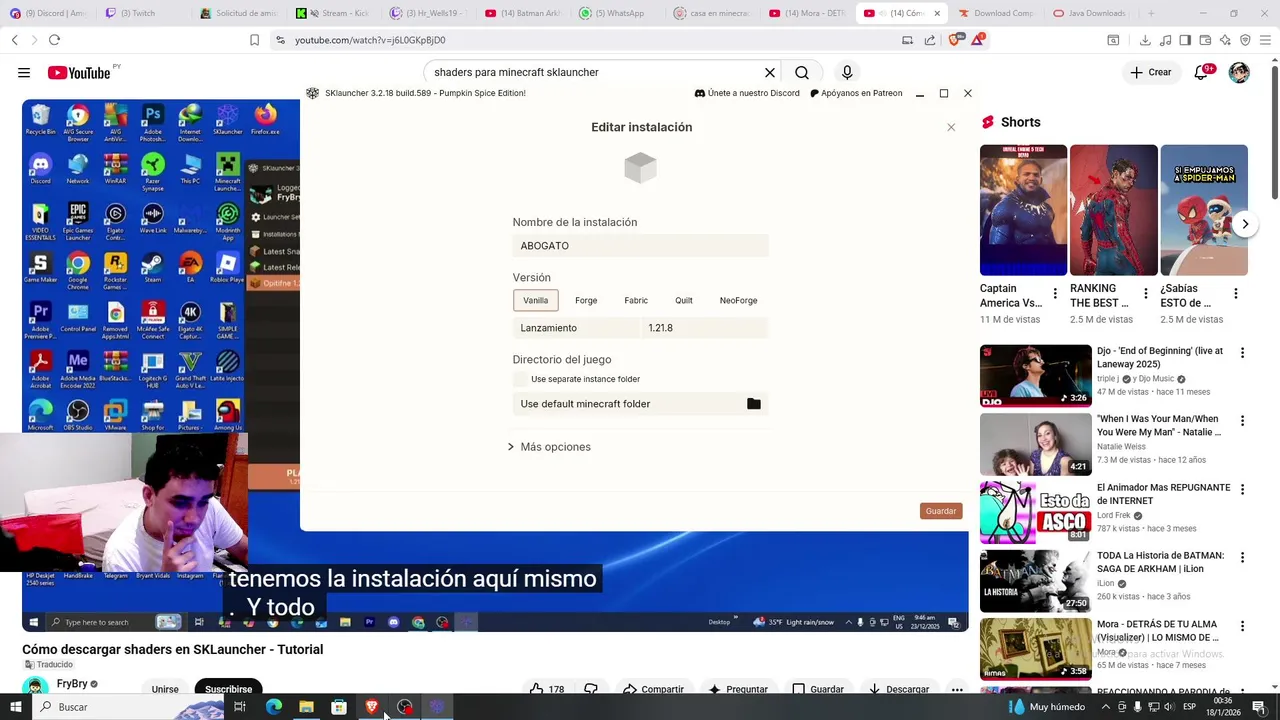Open the browser downloads icon
Screen dimensions: 1280x720
(1145, 40)
